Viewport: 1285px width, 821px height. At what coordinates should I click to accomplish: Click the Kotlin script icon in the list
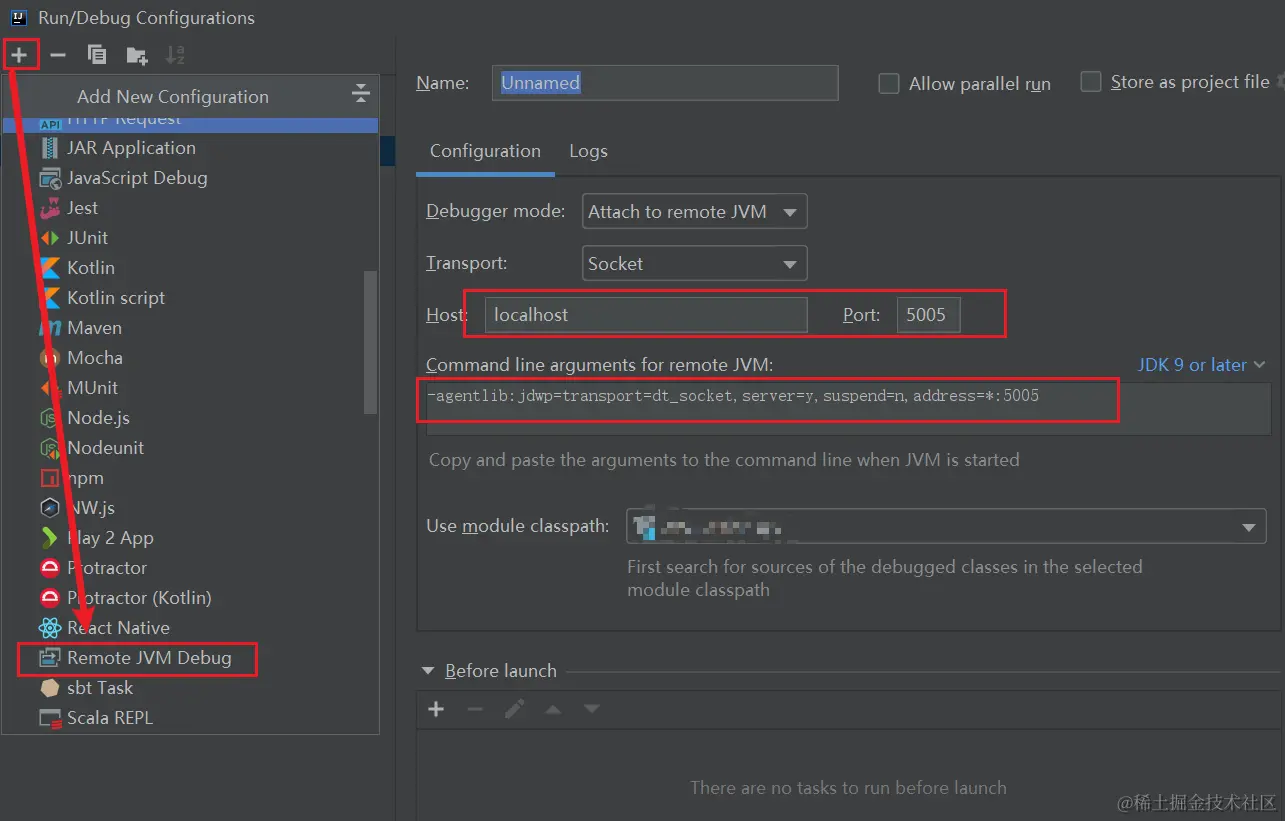click(x=50, y=298)
